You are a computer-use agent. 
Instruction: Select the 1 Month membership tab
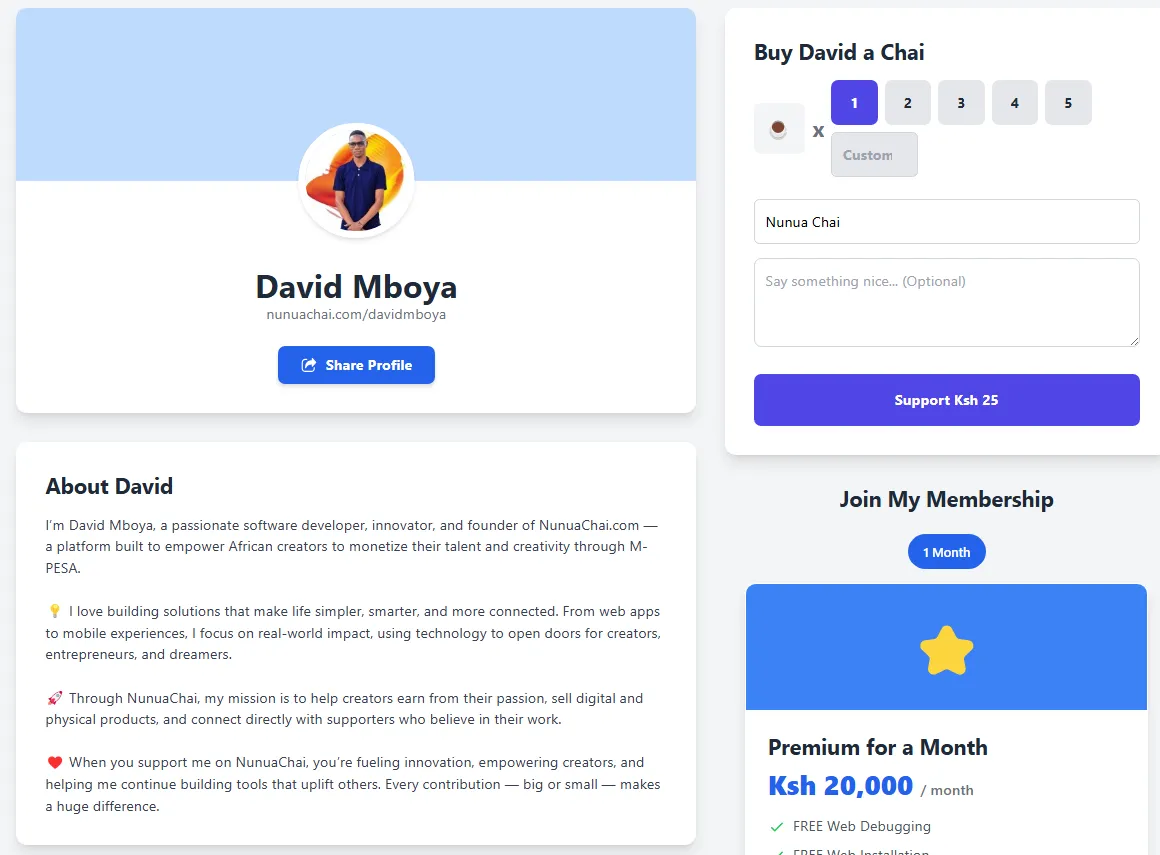point(946,552)
